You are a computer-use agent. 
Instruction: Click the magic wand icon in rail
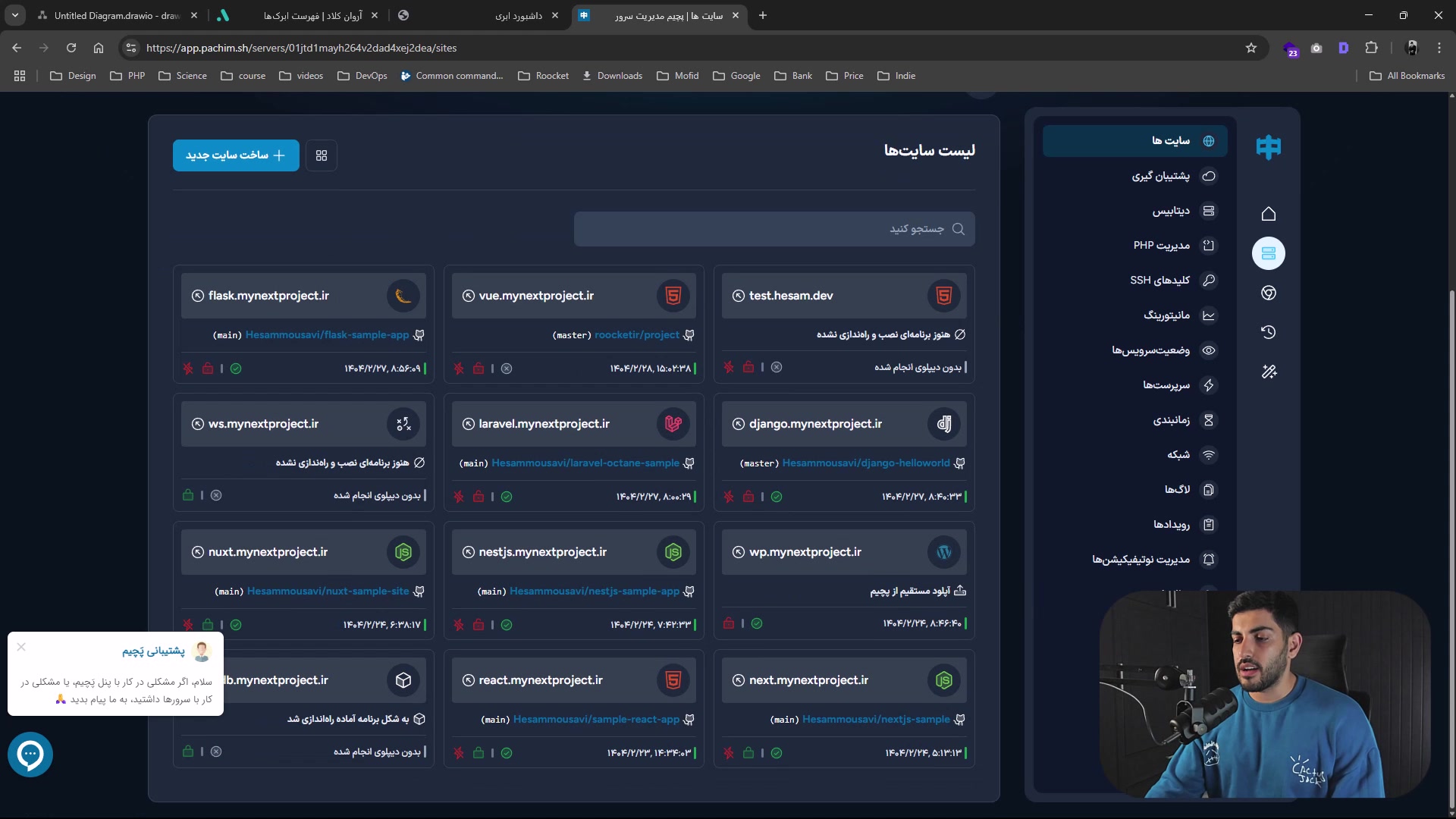pyautogui.click(x=1269, y=372)
